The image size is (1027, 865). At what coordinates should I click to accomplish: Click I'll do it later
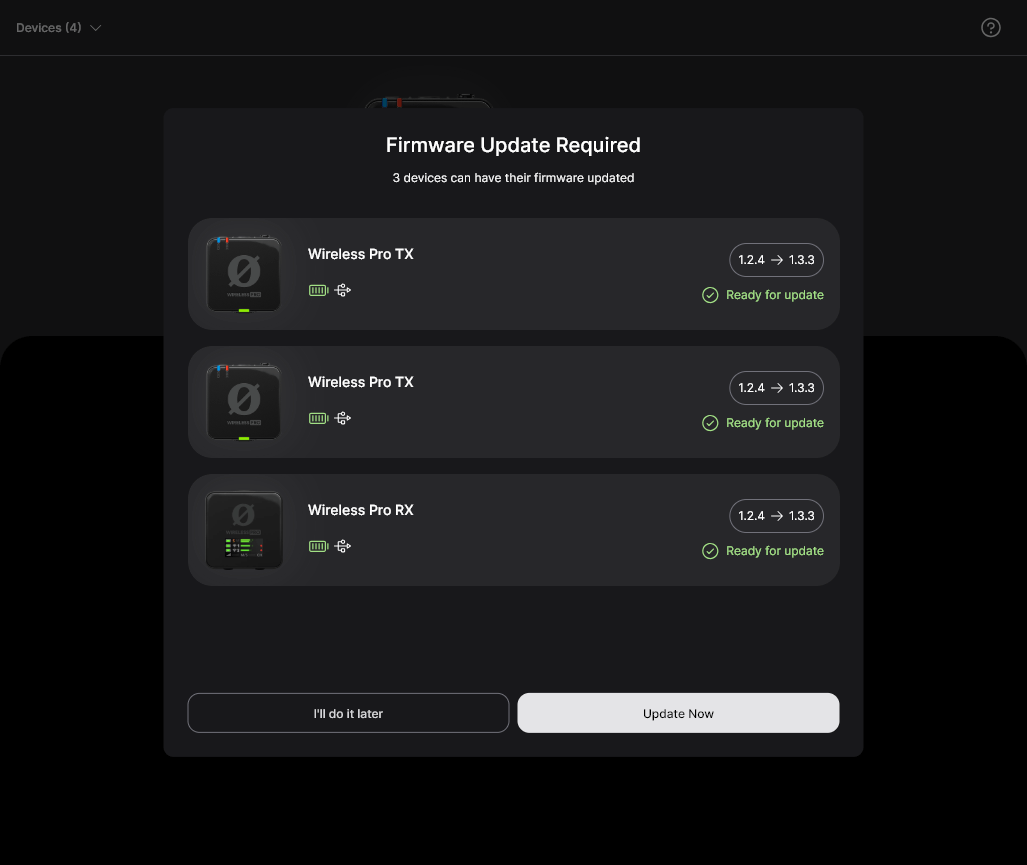(348, 713)
